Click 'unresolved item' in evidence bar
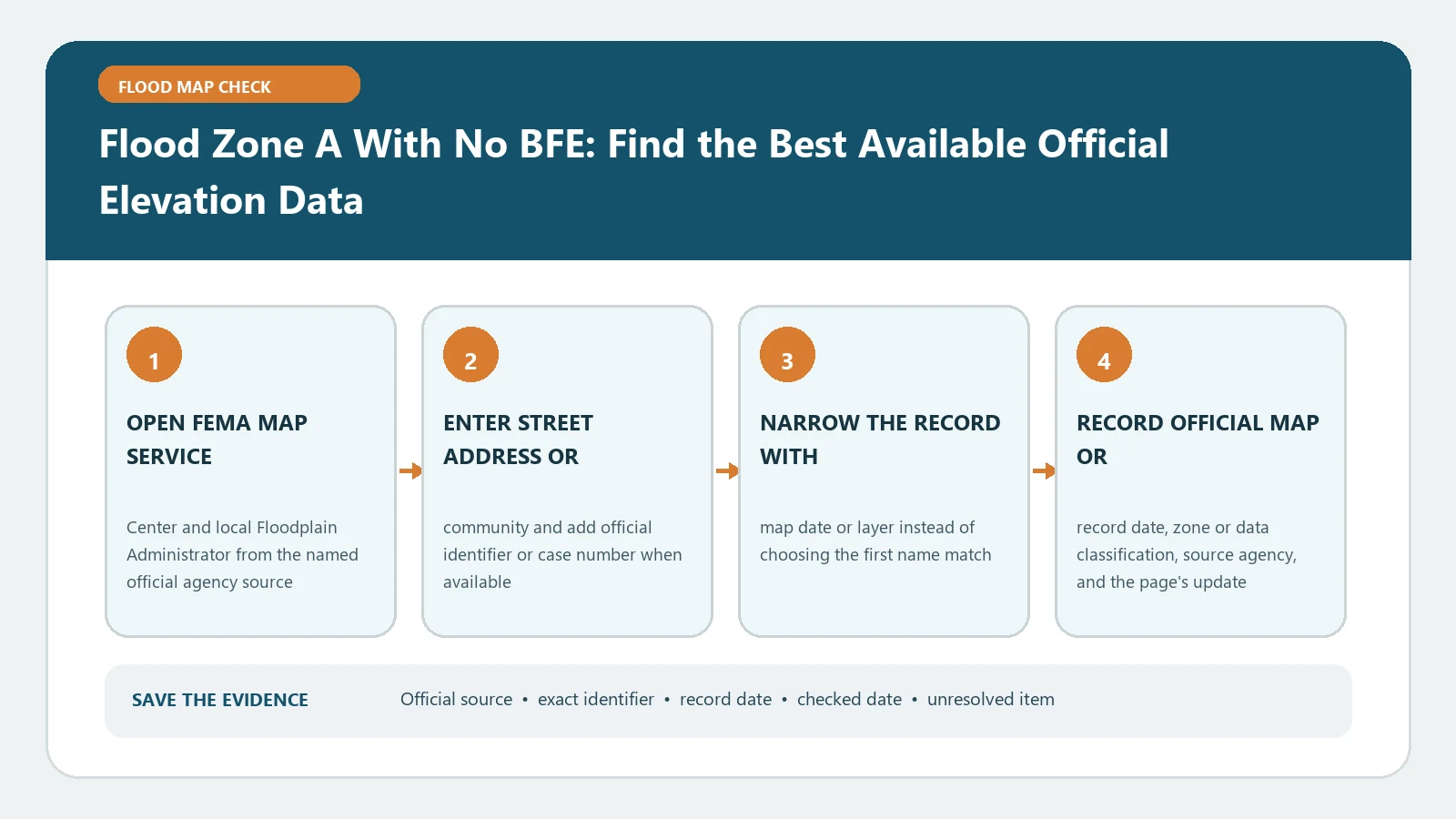Viewport: 1456px width, 819px height. [991, 700]
